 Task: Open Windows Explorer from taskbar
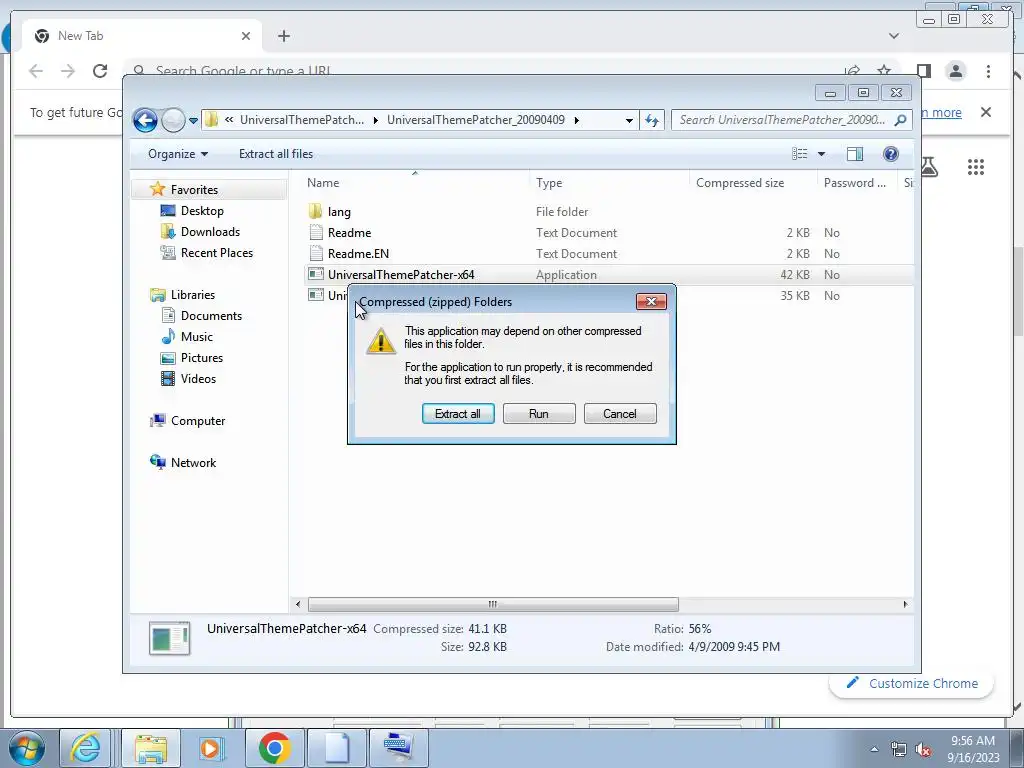pyautogui.click(x=151, y=748)
